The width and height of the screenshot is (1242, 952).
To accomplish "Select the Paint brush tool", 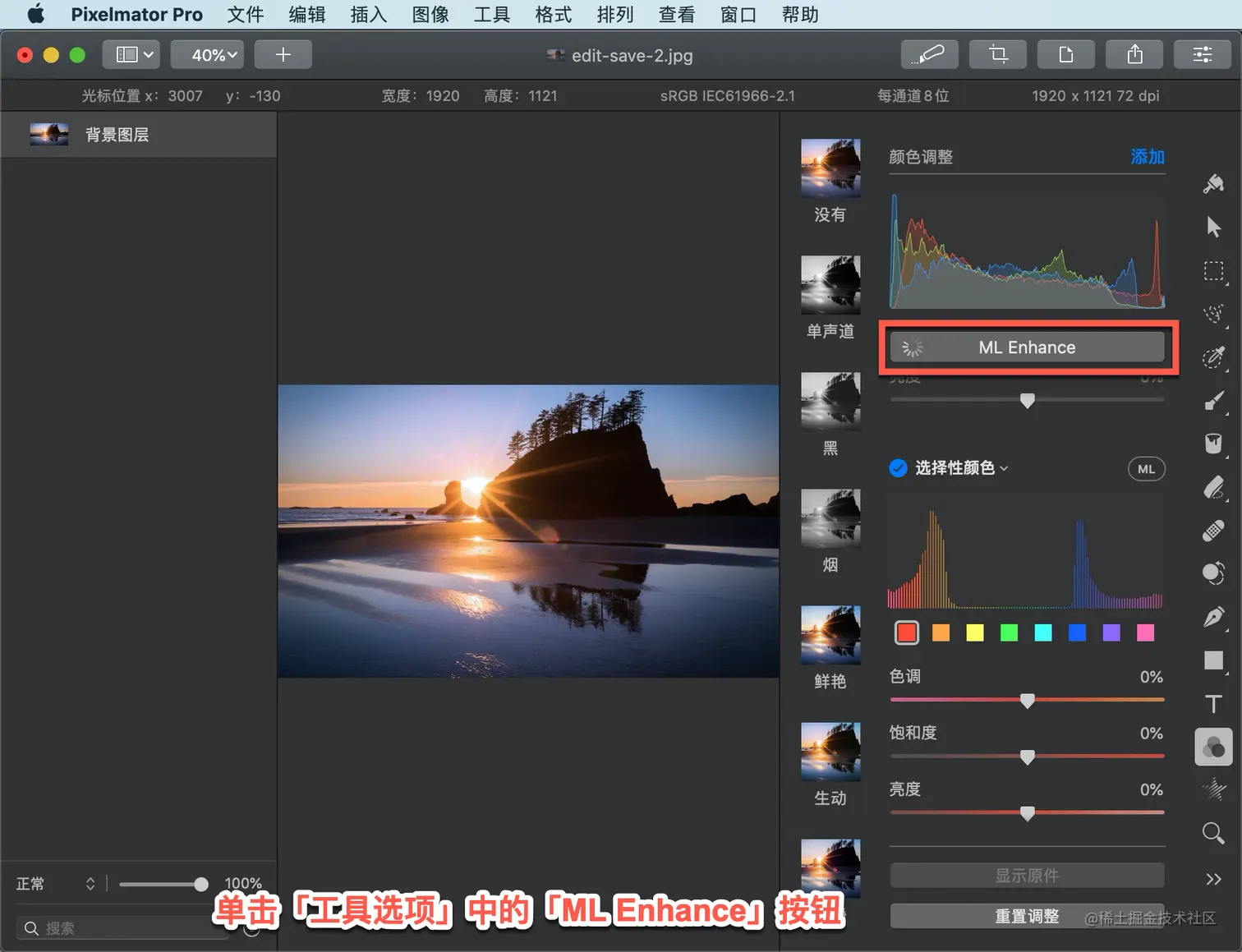I will click(1213, 401).
